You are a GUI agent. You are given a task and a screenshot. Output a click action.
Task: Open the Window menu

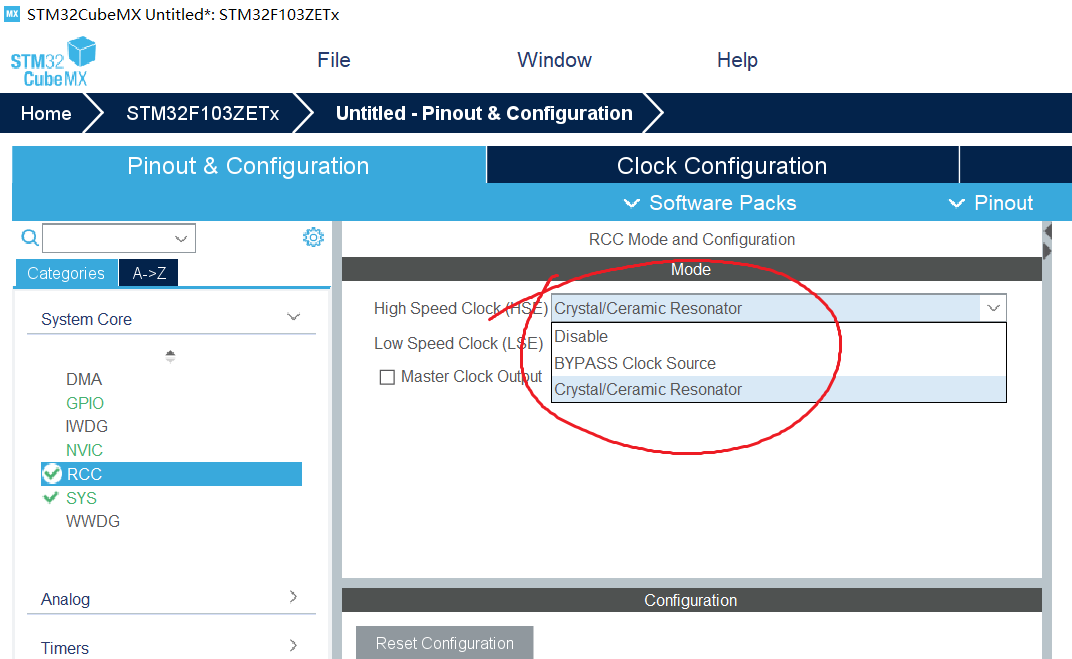[x=554, y=60]
